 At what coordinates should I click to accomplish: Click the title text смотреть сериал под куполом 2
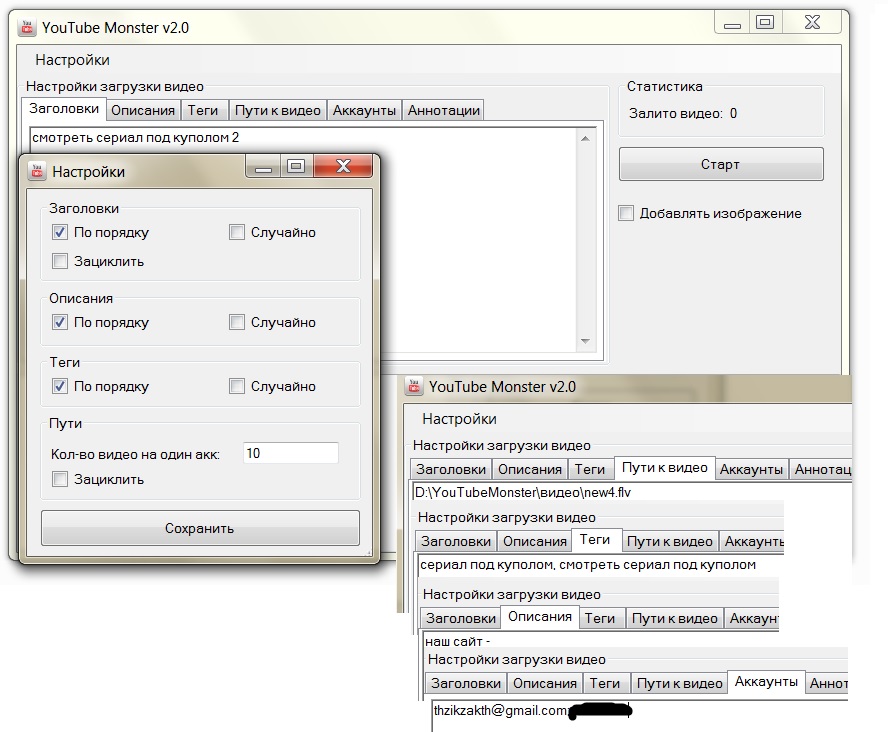pyautogui.click(x=136, y=138)
